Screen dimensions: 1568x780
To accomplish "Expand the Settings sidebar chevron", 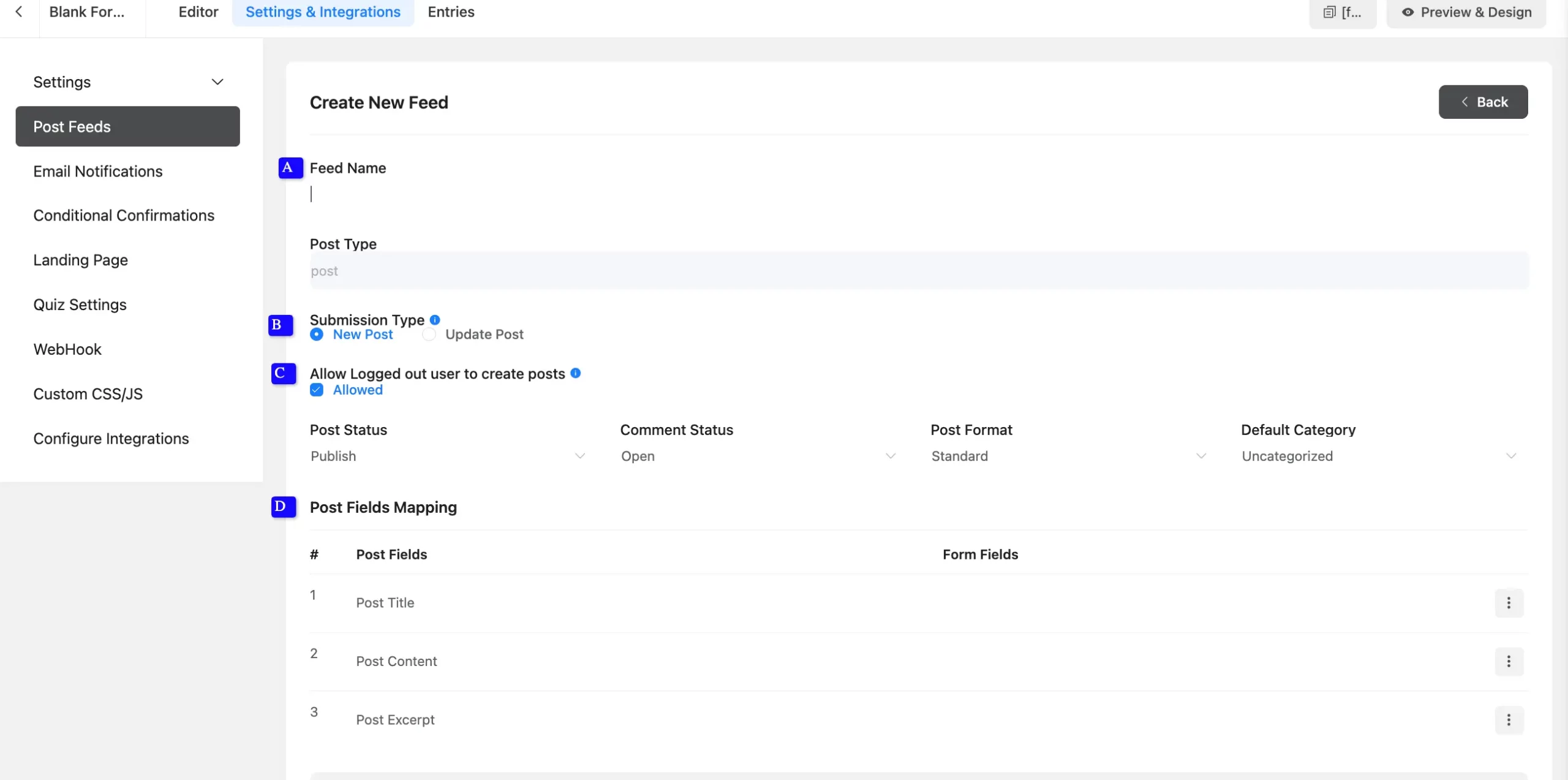I will (217, 82).
